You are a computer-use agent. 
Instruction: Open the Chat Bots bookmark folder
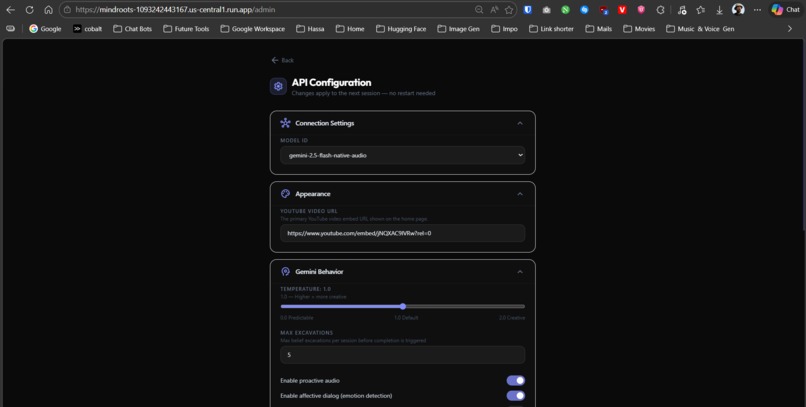pyautogui.click(x=133, y=29)
